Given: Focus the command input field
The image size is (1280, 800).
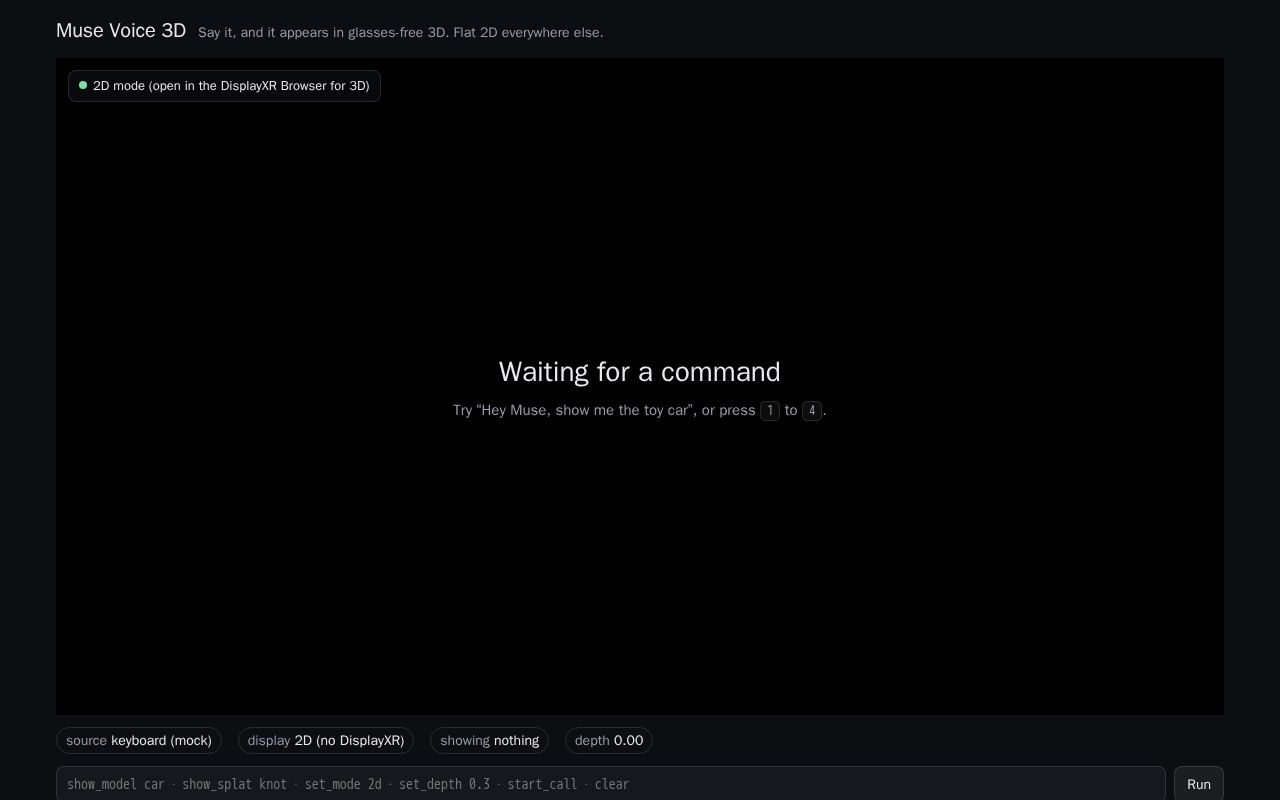Looking at the screenshot, I should [x=611, y=784].
